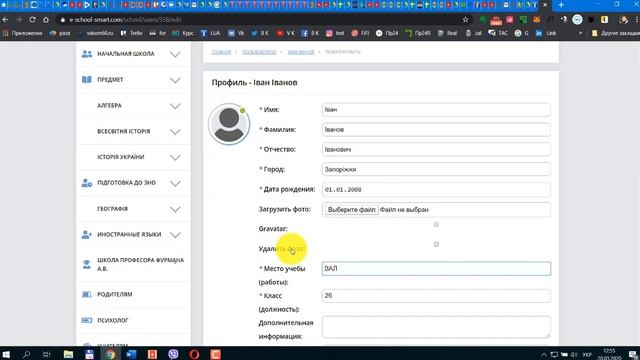Viewport: 640px width, 360px height.
Task: Open the browser home page
Action: pyautogui.click(x=46, y=20)
